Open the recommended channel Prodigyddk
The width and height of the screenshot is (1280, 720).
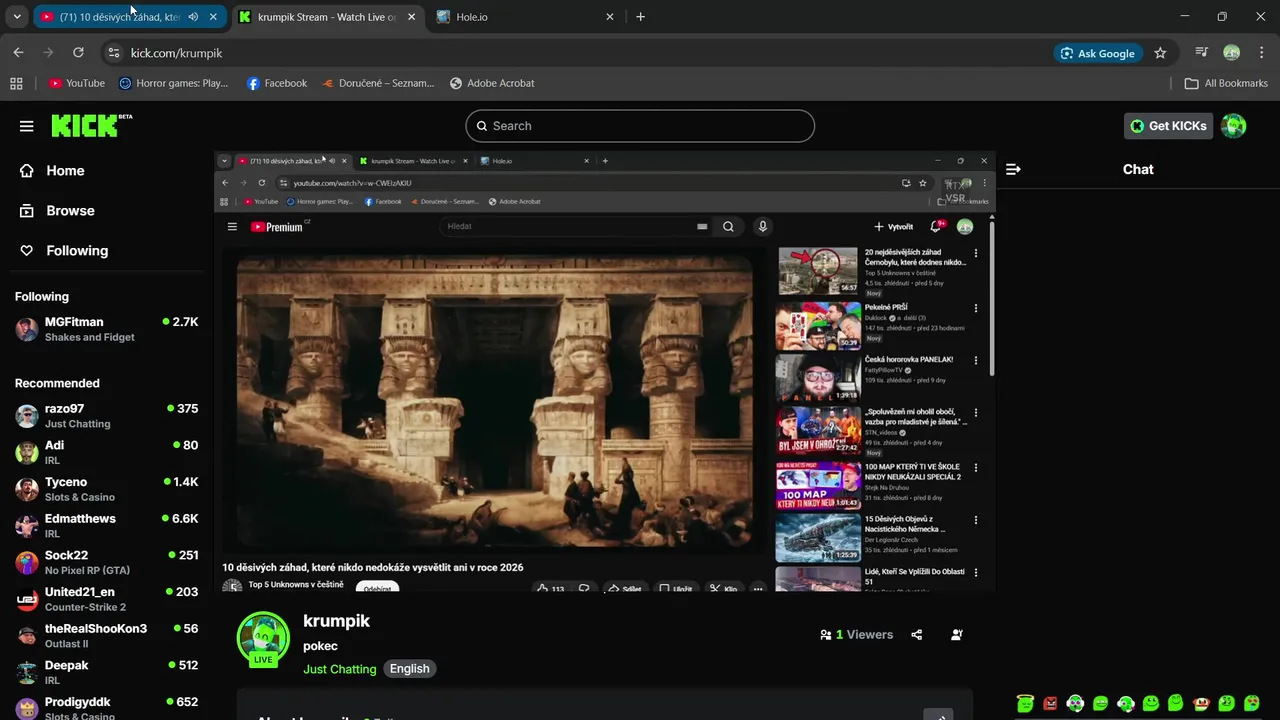point(106,708)
